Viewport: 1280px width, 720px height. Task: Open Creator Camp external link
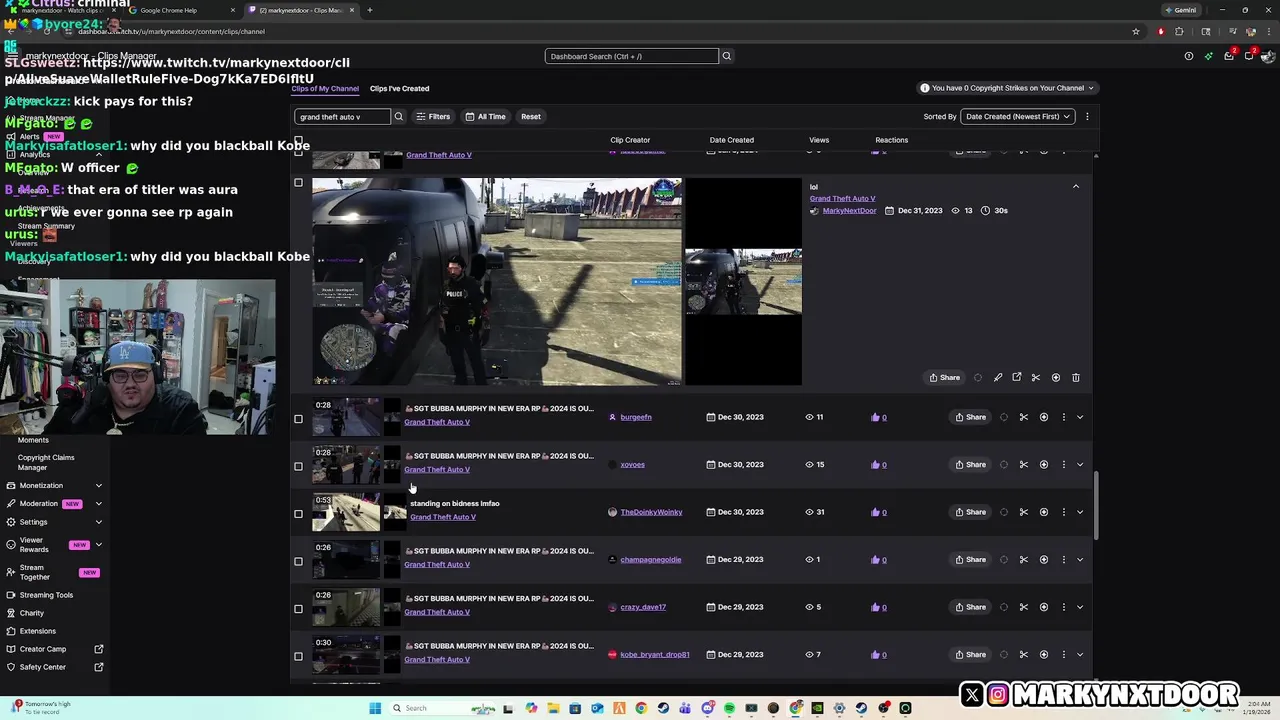[x=61, y=649]
